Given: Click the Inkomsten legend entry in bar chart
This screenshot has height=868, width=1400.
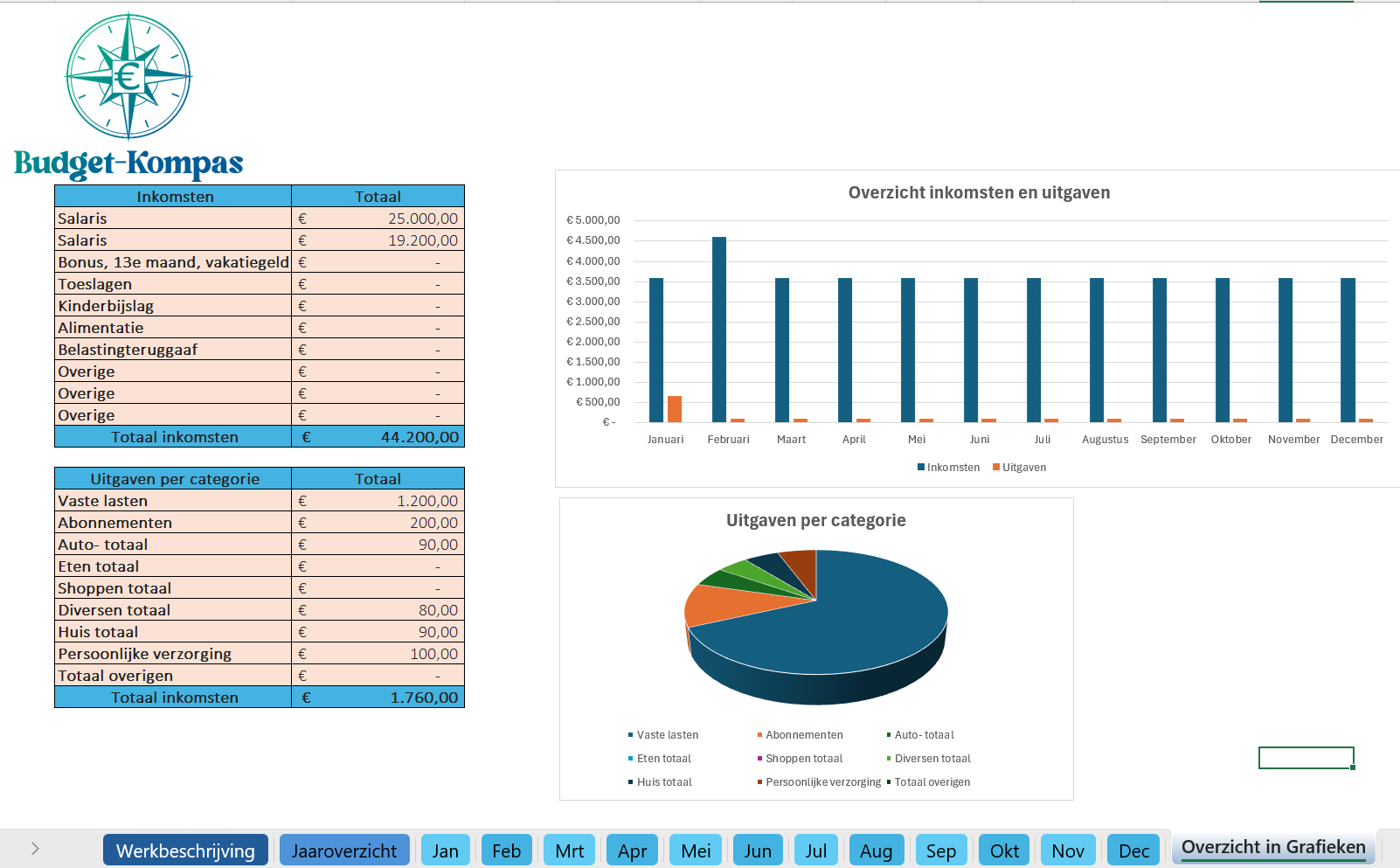Looking at the screenshot, I should (949, 468).
